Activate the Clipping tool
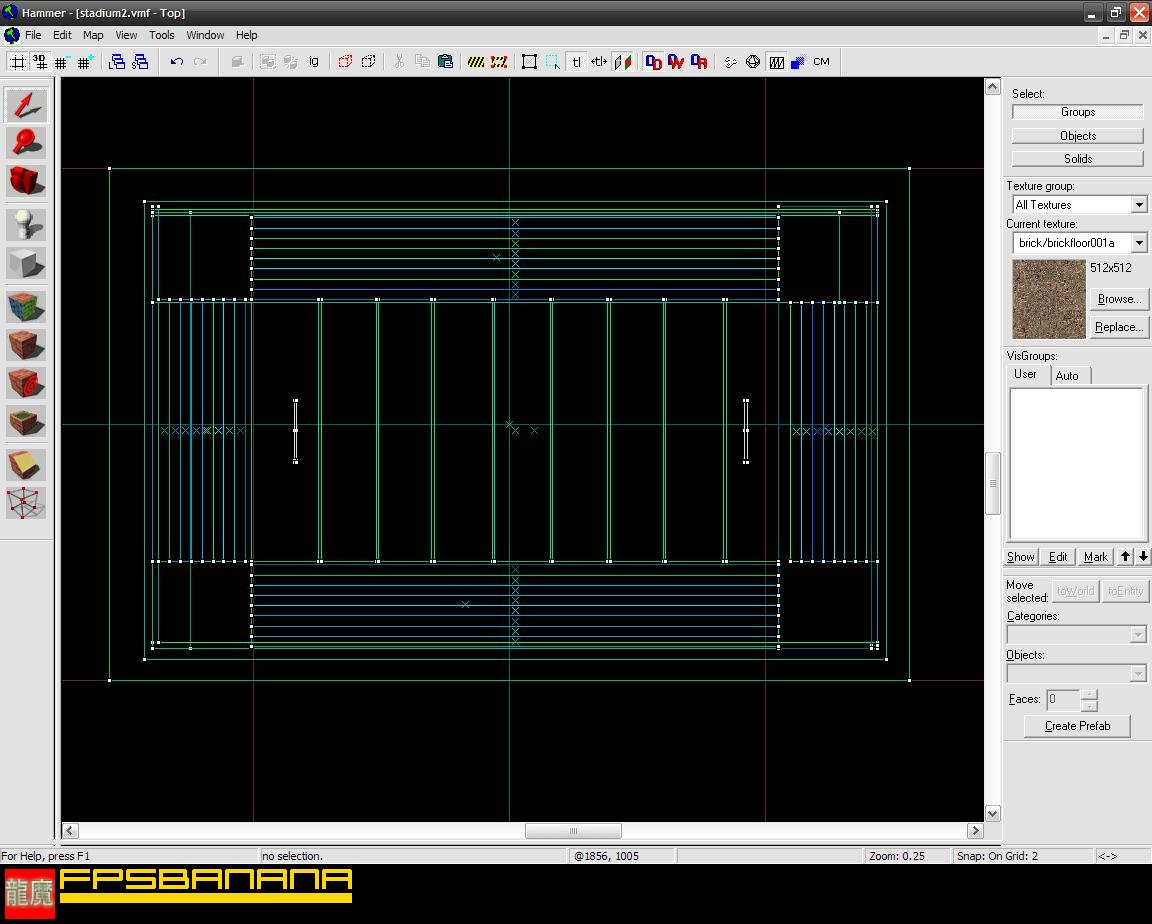1152x924 pixels. 26,465
